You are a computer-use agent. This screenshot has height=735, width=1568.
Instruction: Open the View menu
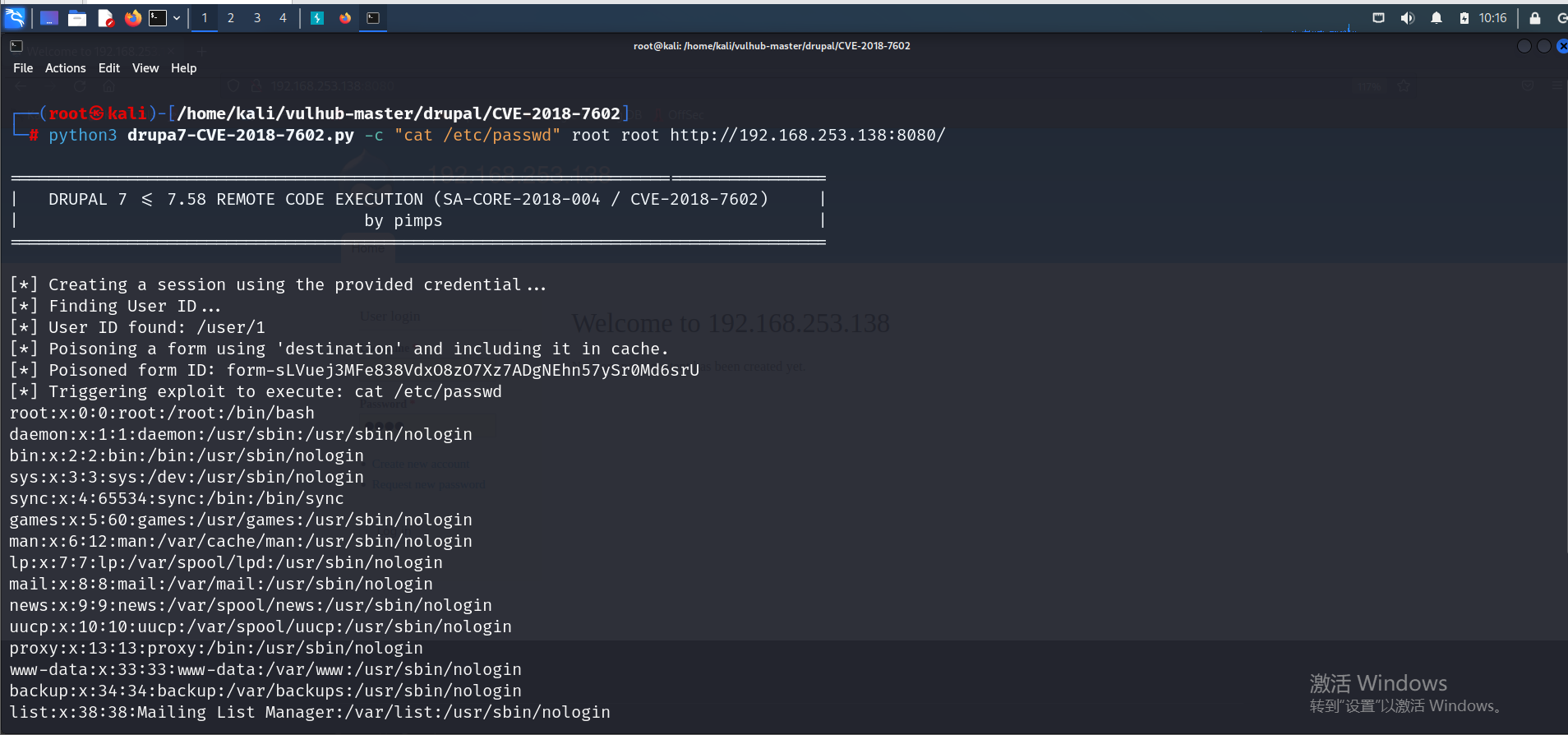(145, 68)
